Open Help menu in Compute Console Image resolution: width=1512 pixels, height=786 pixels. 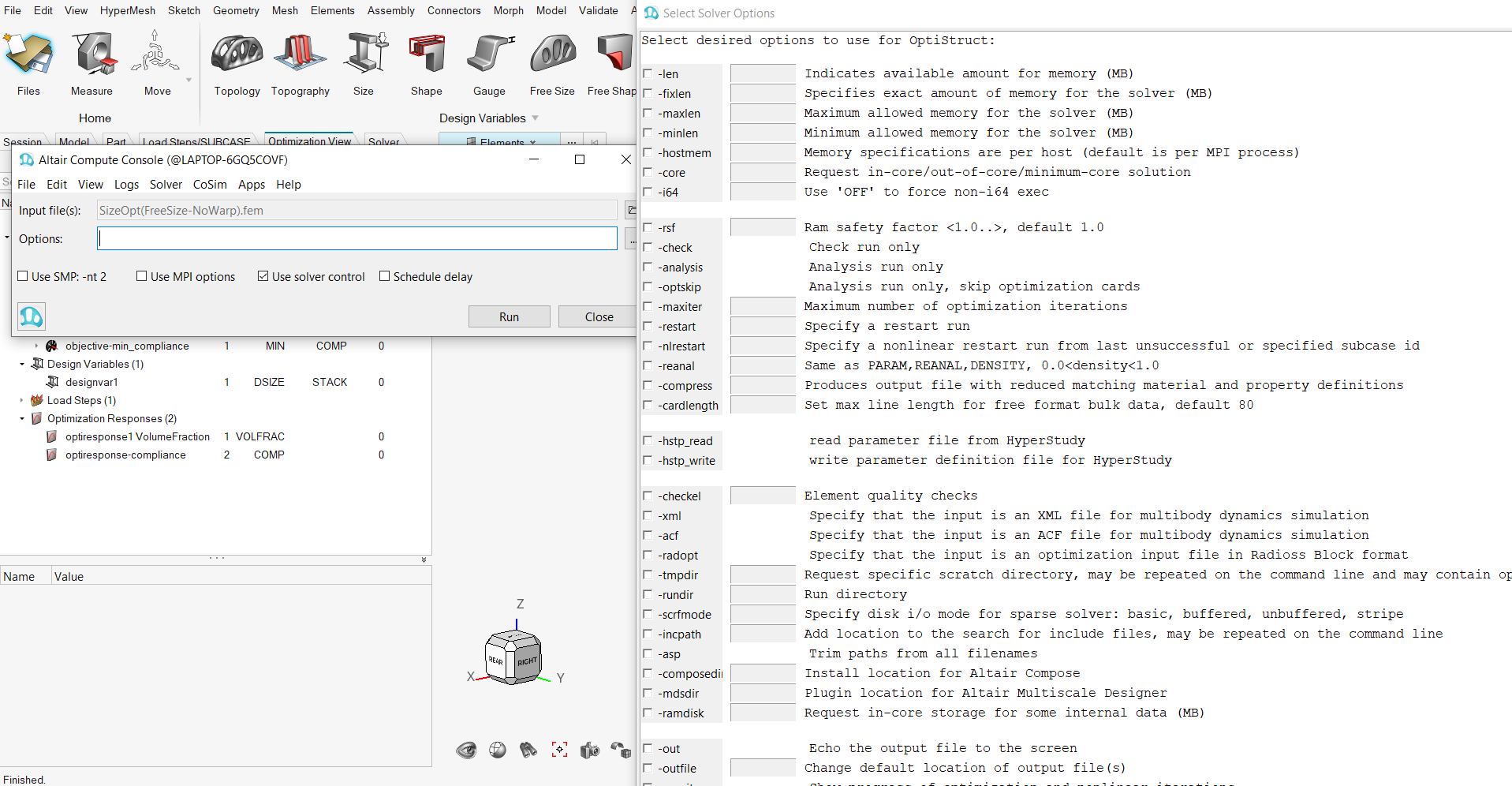[289, 184]
